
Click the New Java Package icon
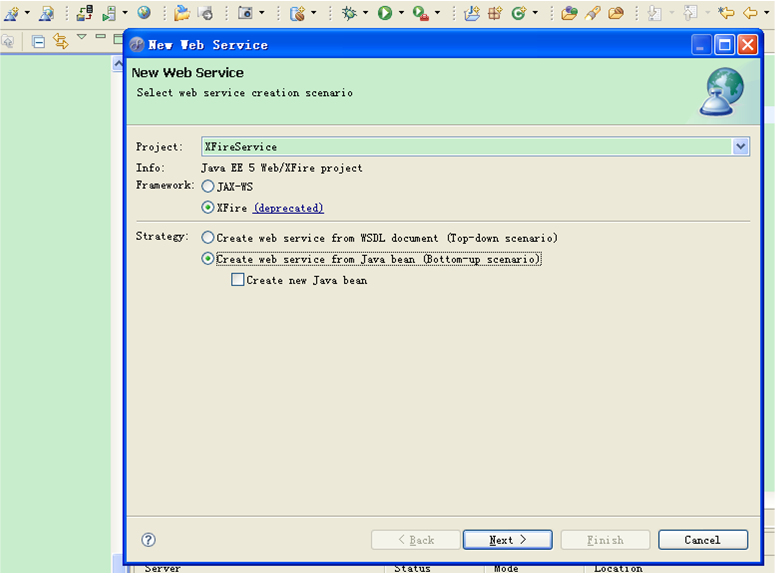pyautogui.click(x=495, y=13)
